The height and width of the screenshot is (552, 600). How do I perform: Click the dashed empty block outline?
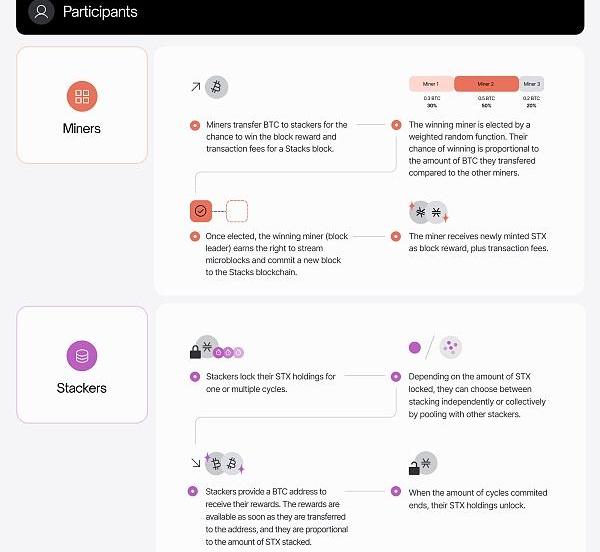(237, 211)
